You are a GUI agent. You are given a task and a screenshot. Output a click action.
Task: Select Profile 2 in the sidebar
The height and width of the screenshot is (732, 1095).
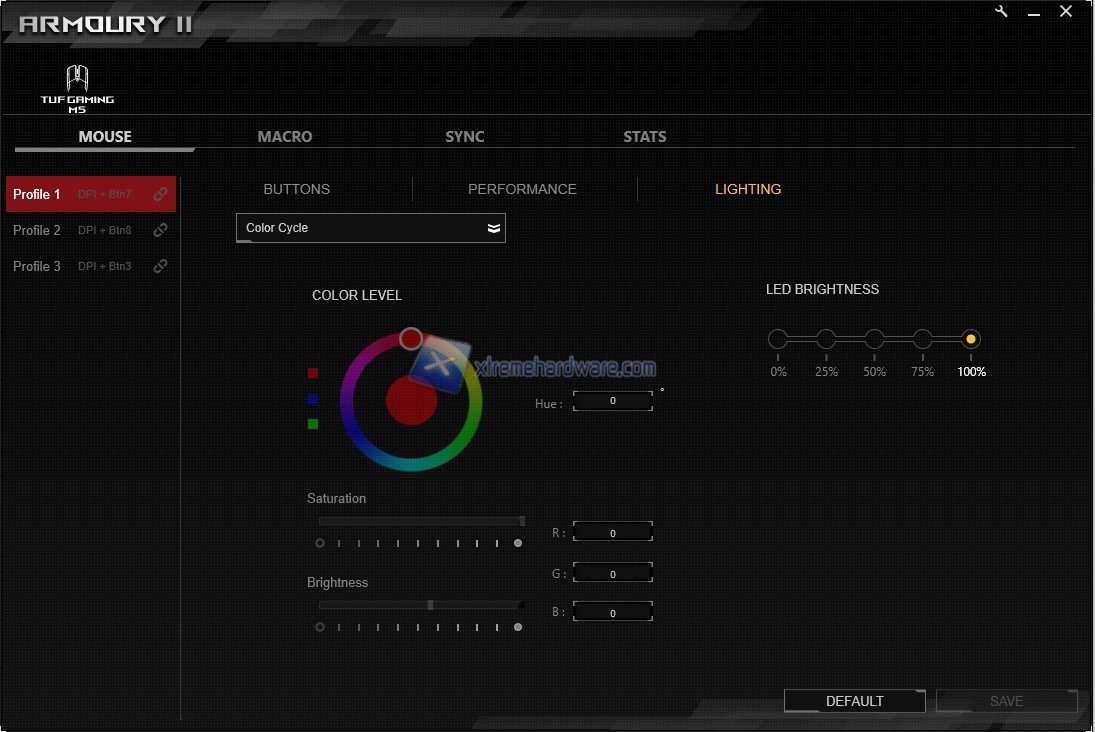pyautogui.click(x=37, y=230)
